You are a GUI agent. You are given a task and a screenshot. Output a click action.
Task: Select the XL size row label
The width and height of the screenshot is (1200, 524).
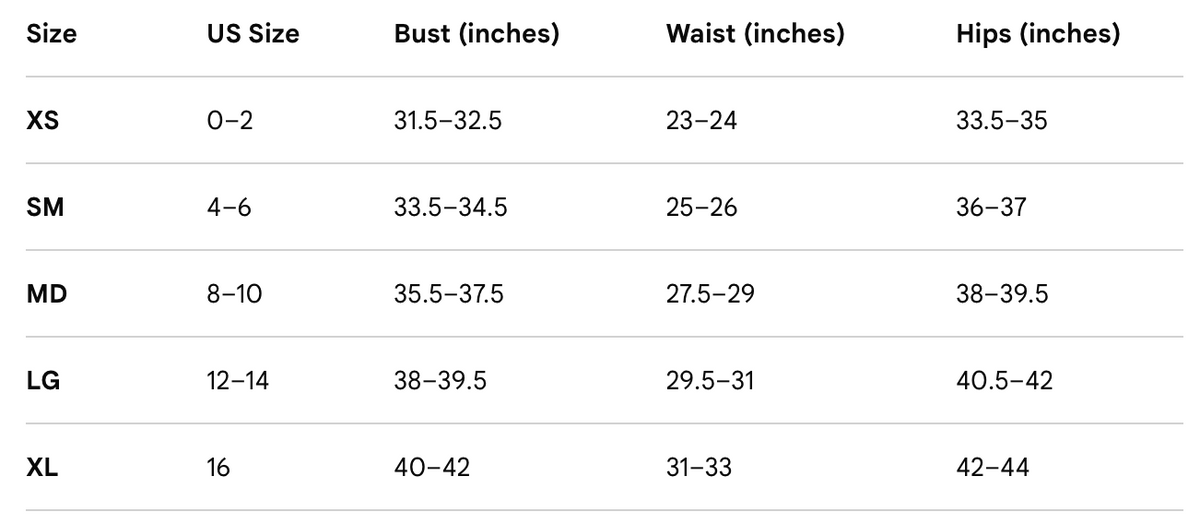tap(42, 467)
